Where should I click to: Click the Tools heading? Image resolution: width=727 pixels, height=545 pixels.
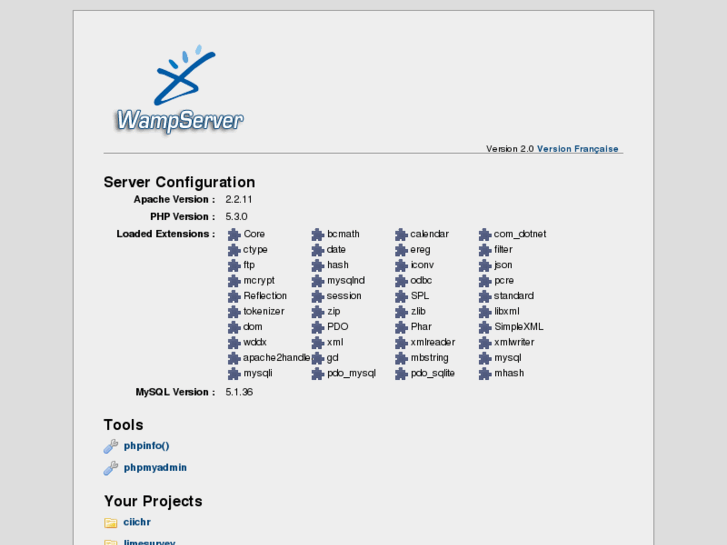coord(123,425)
